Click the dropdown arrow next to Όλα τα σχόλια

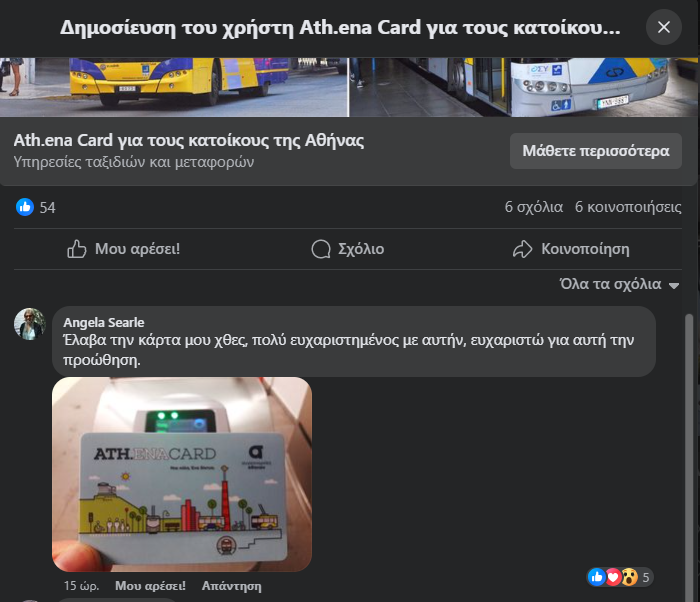674,285
